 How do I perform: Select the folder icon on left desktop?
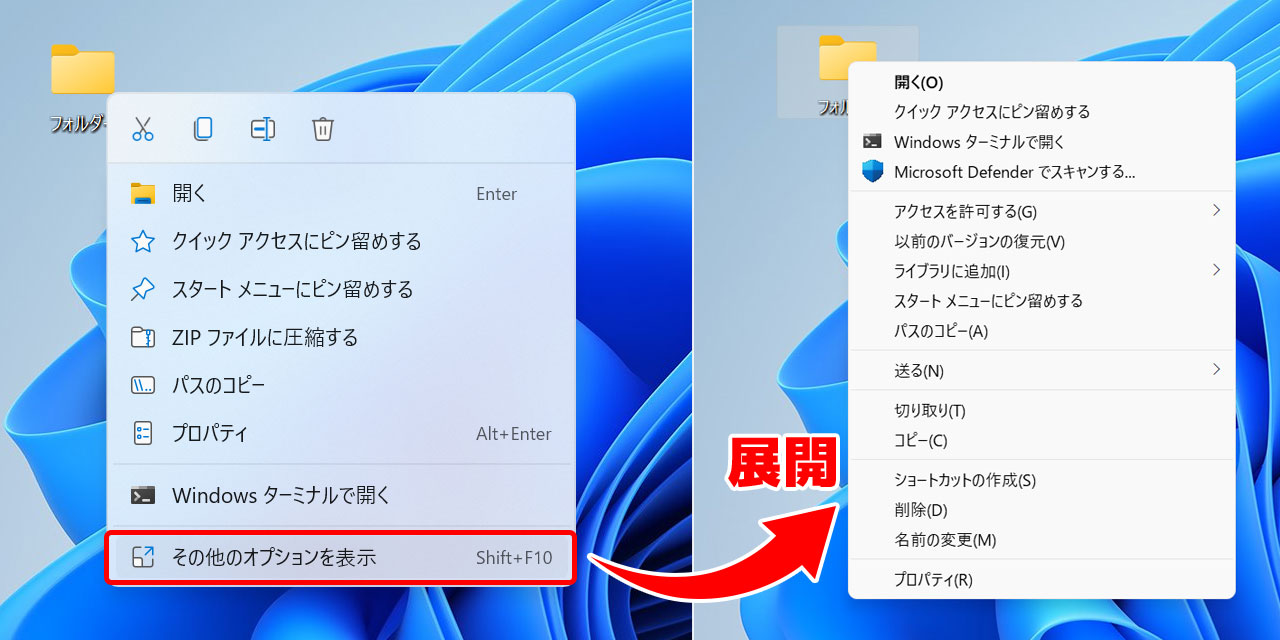click(83, 69)
